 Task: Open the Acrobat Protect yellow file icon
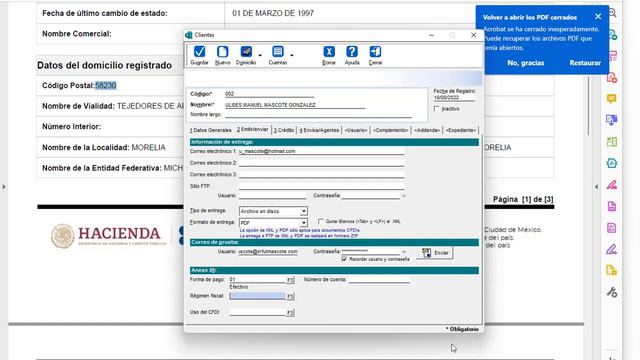click(x=611, y=270)
